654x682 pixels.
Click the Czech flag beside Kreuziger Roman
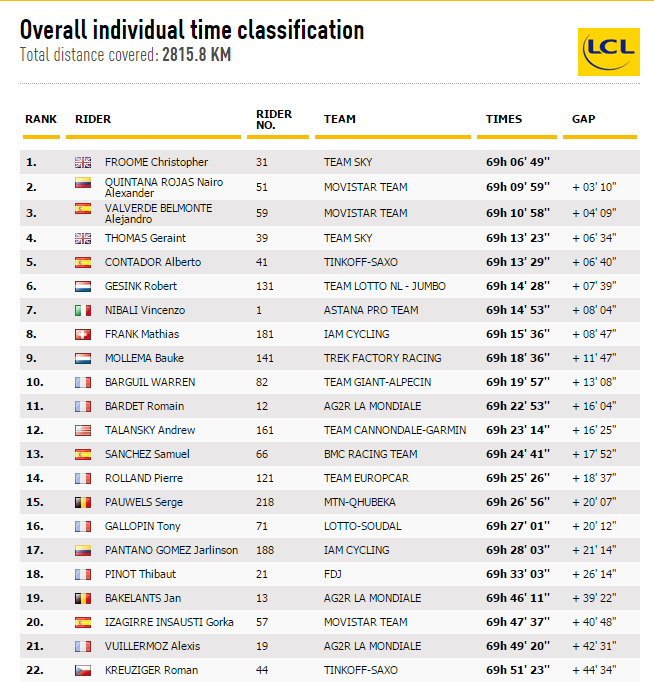click(x=83, y=670)
